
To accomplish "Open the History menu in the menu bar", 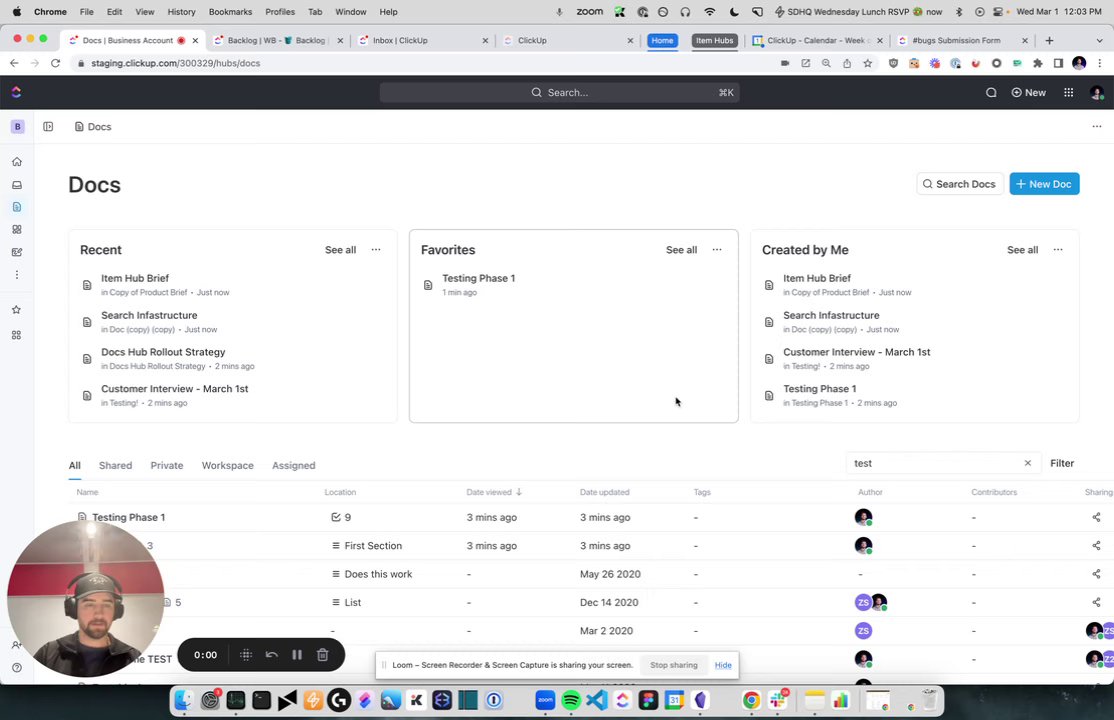I will pyautogui.click(x=181, y=12).
